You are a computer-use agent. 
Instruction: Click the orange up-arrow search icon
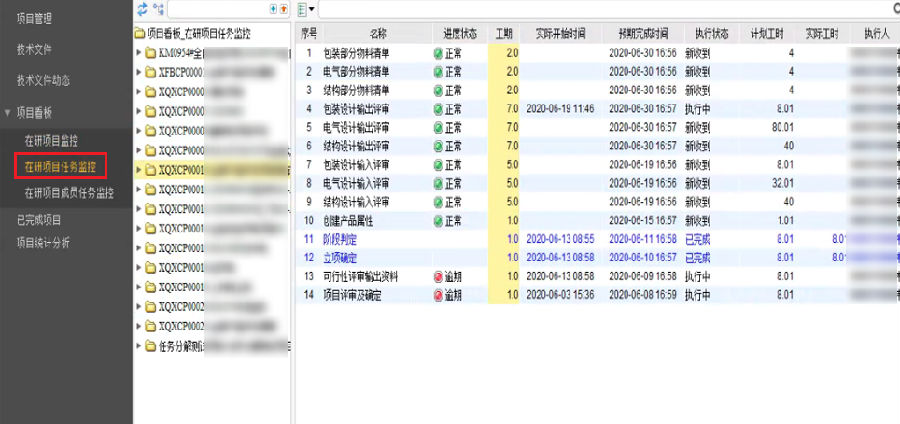[x=283, y=9]
